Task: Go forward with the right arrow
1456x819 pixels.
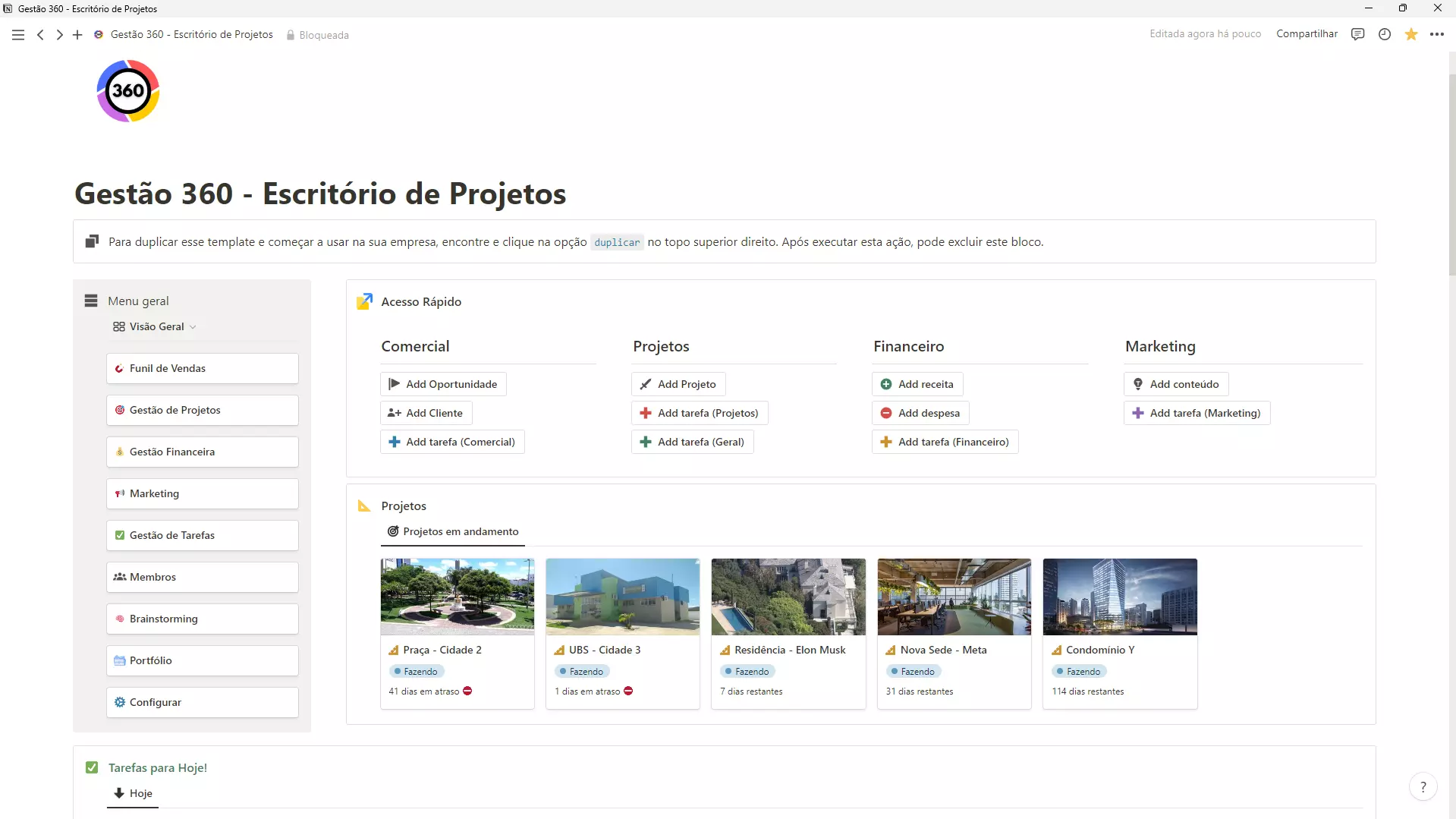Action: click(x=59, y=35)
